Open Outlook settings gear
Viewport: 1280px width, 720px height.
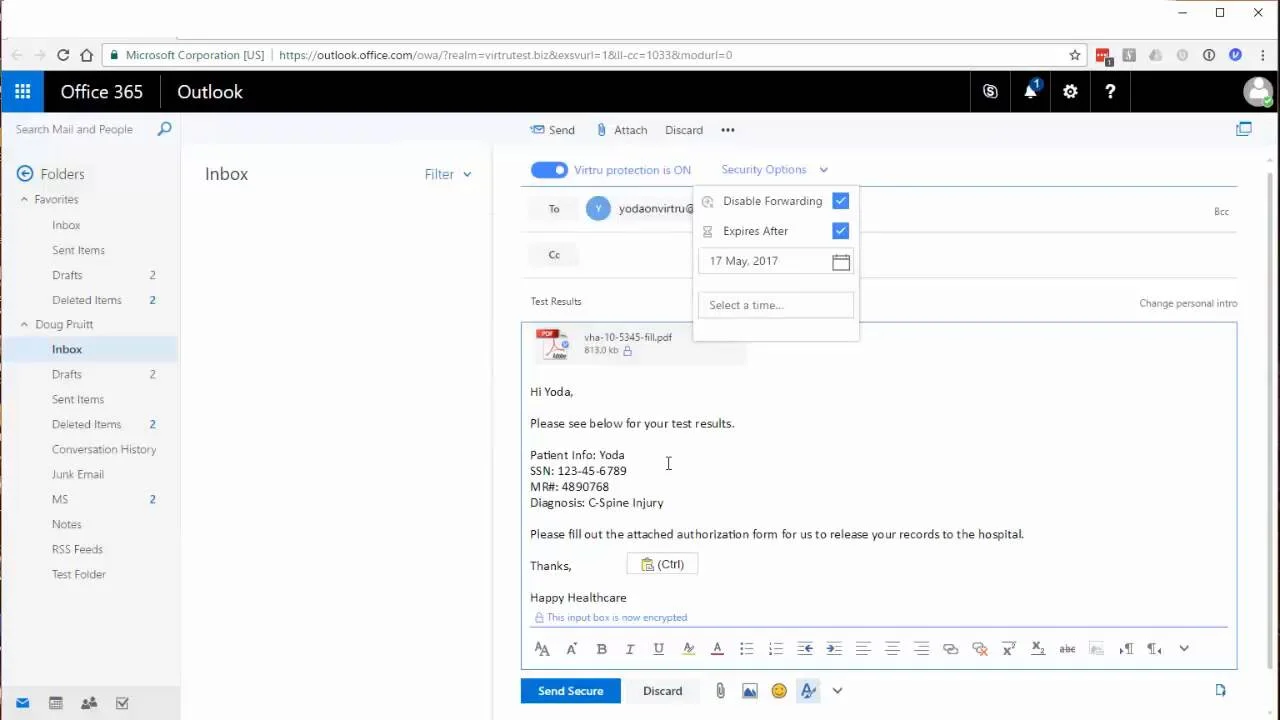coord(1070,92)
